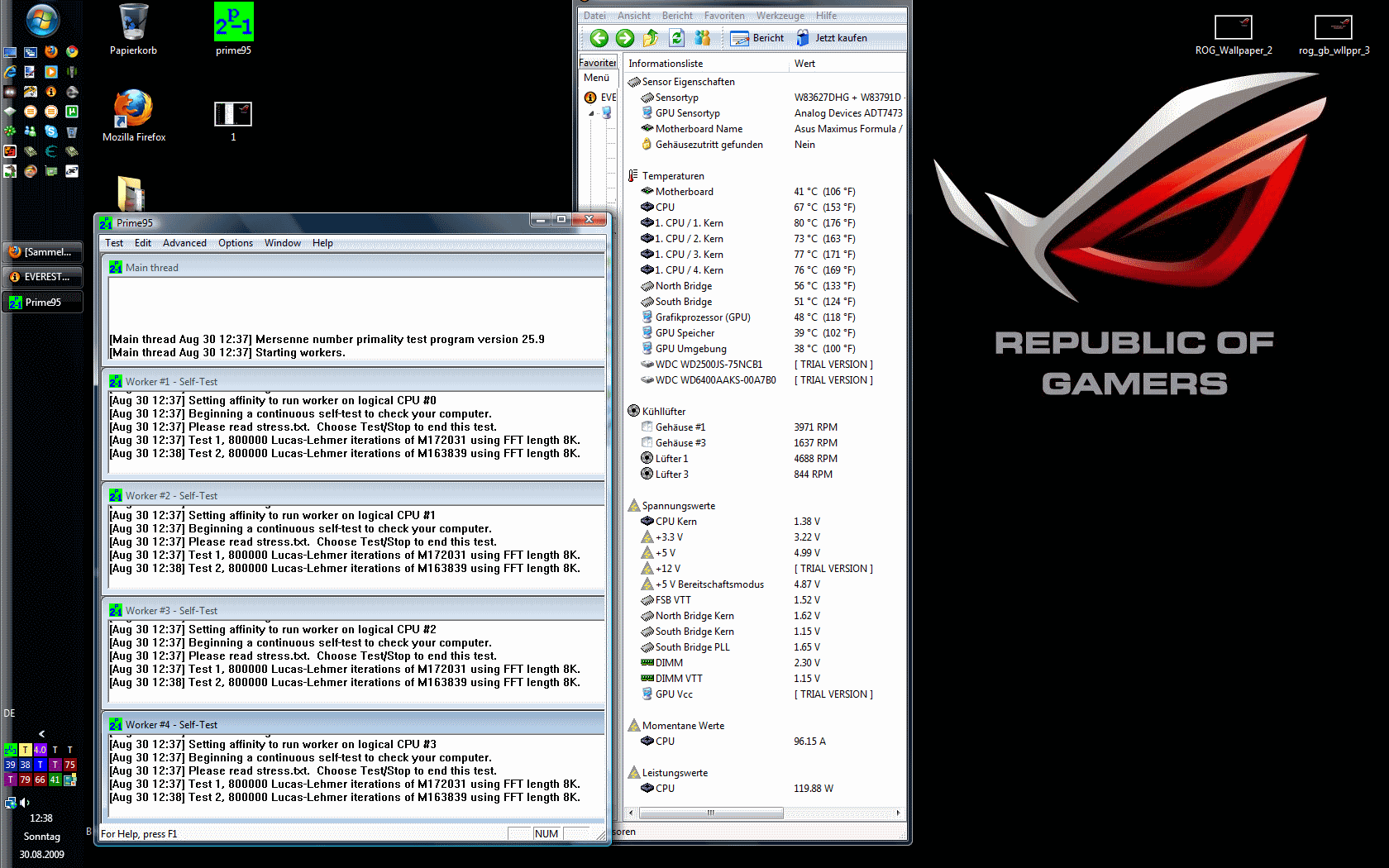1389x868 pixels.
Task: Open the Test menu in Prime95
Action: click(114, 243)
